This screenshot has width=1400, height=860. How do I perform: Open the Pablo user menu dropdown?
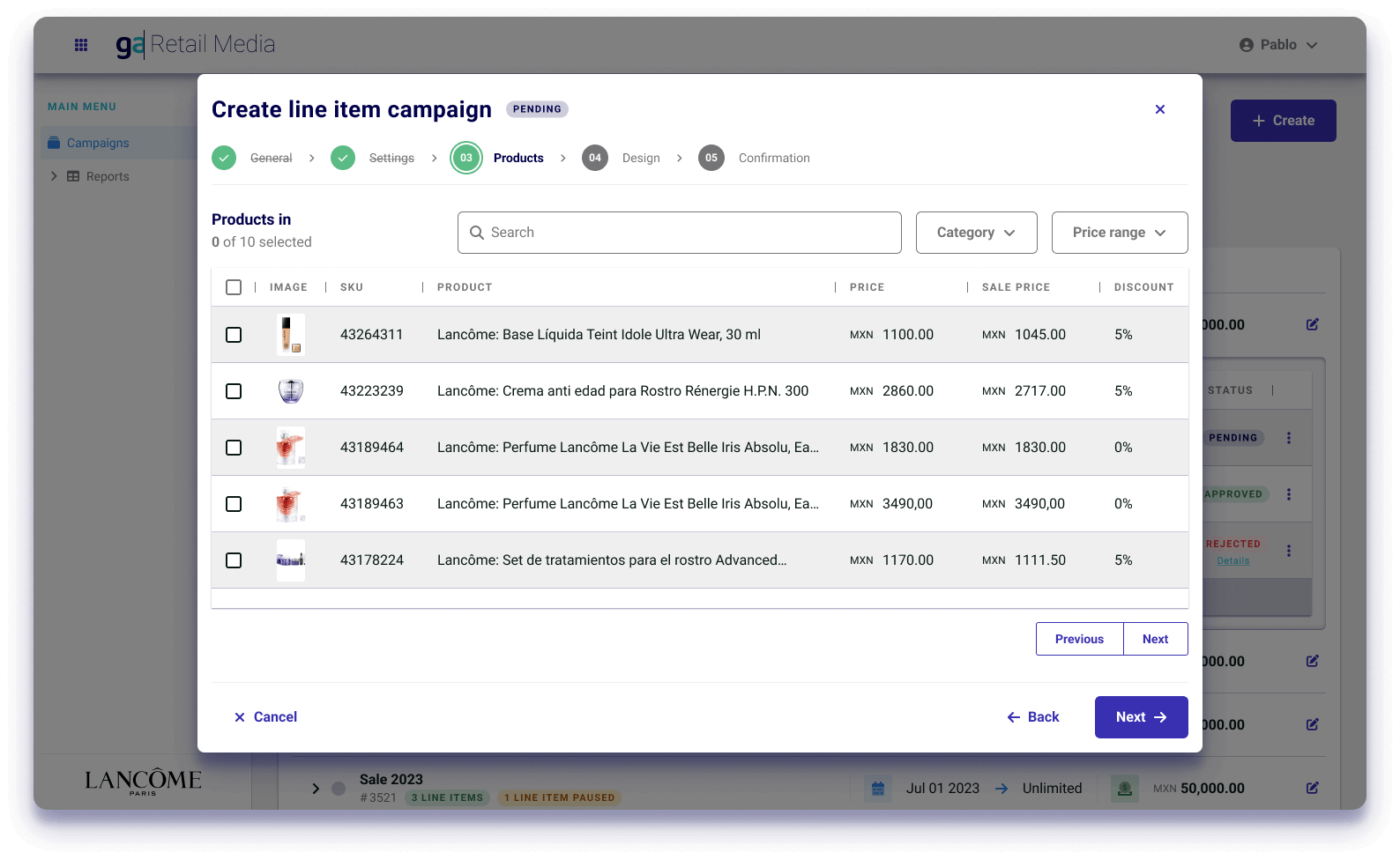point(1278,45)
